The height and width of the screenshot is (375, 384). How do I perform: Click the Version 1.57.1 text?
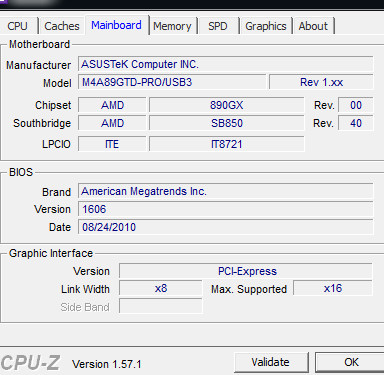pyautogui.click(x=107, y=364)
